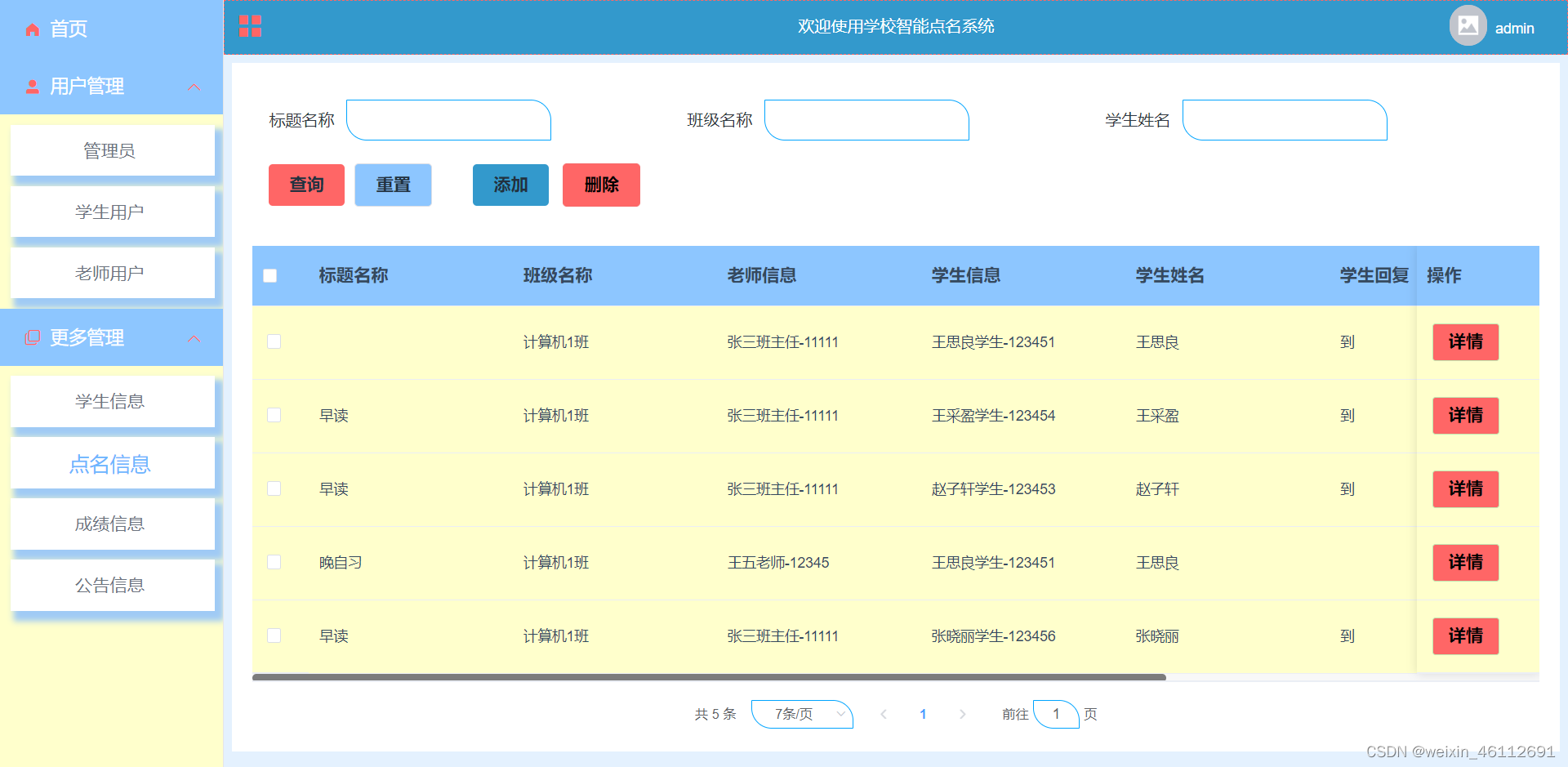Open the 7条/页 page size dropdown
1568x767 pixels.
802,714
